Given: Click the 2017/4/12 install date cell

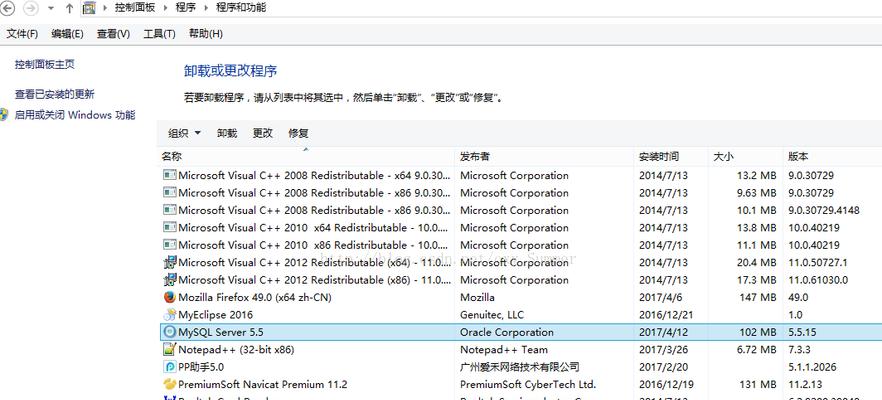Looking at the screenshot, I should coord(663,332).
